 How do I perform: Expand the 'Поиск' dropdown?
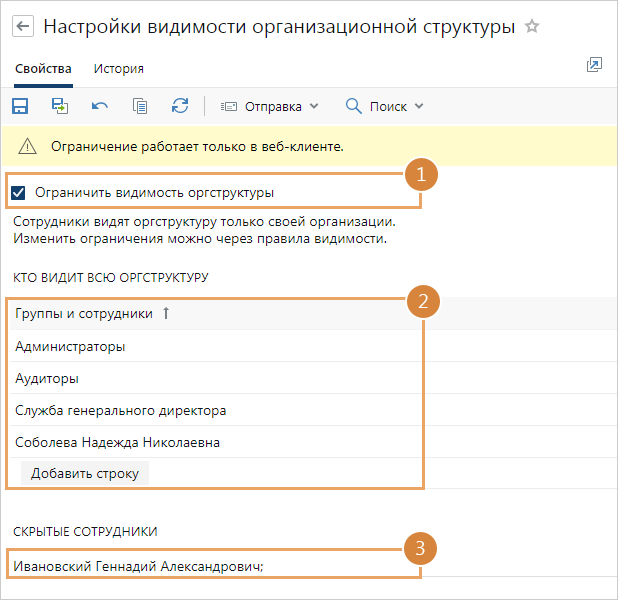385,106
